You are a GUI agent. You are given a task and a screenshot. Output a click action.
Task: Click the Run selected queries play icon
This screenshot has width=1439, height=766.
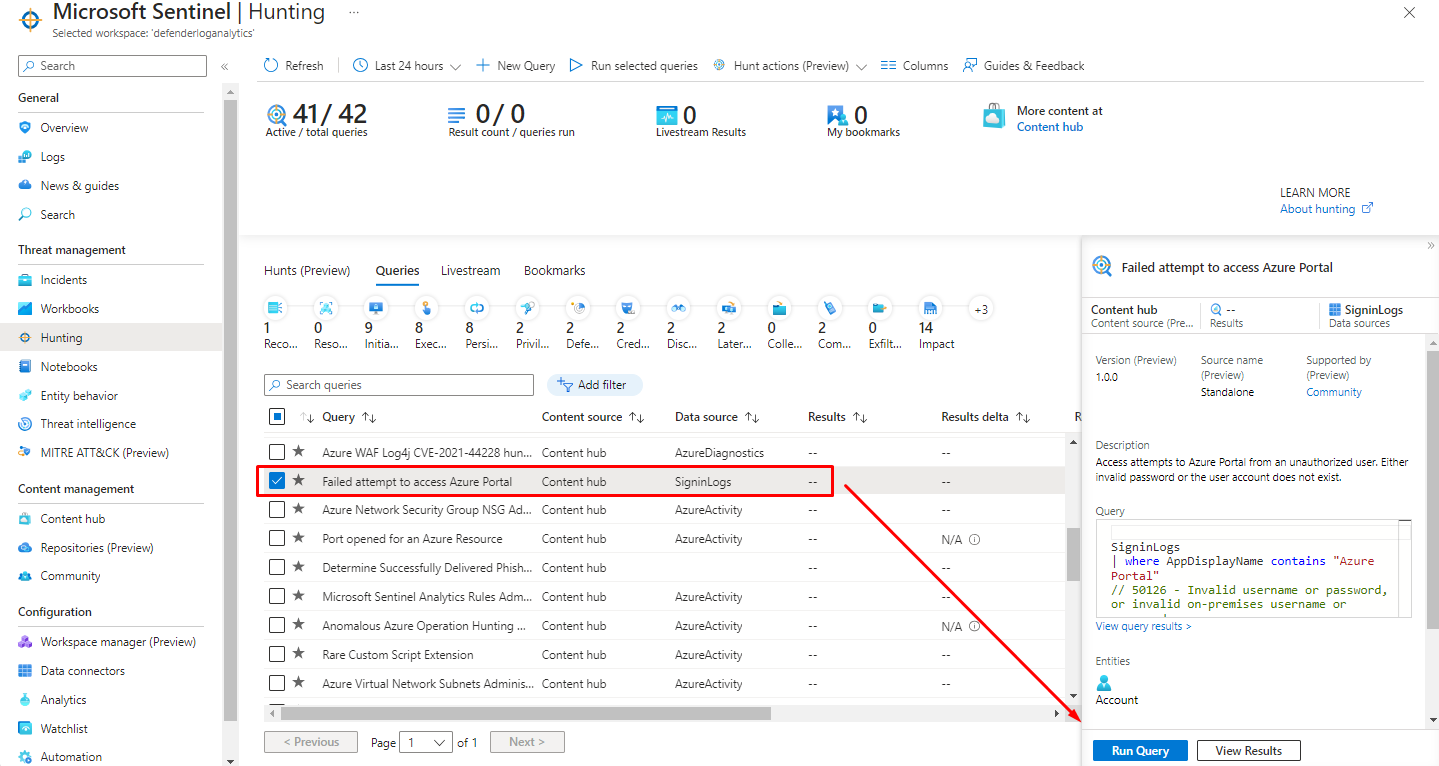[576, 66]
